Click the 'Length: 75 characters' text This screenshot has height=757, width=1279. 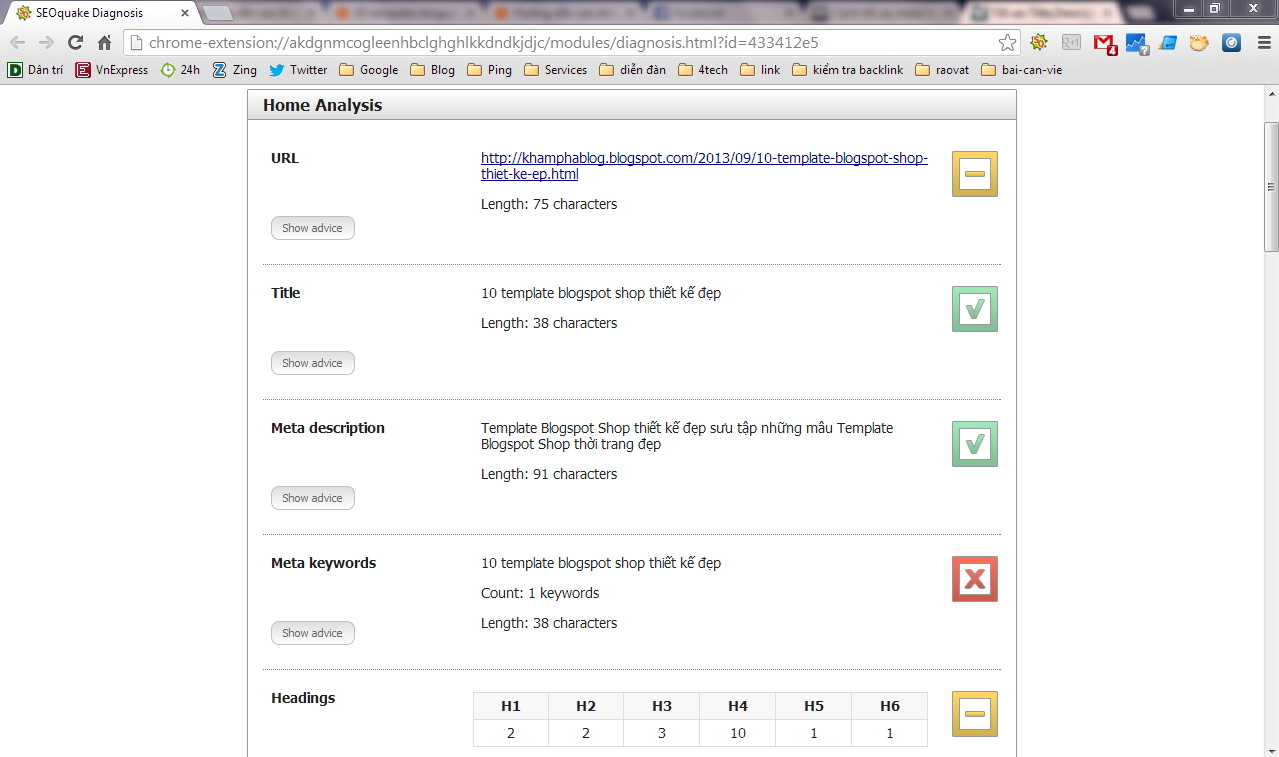tap(549, 204)
